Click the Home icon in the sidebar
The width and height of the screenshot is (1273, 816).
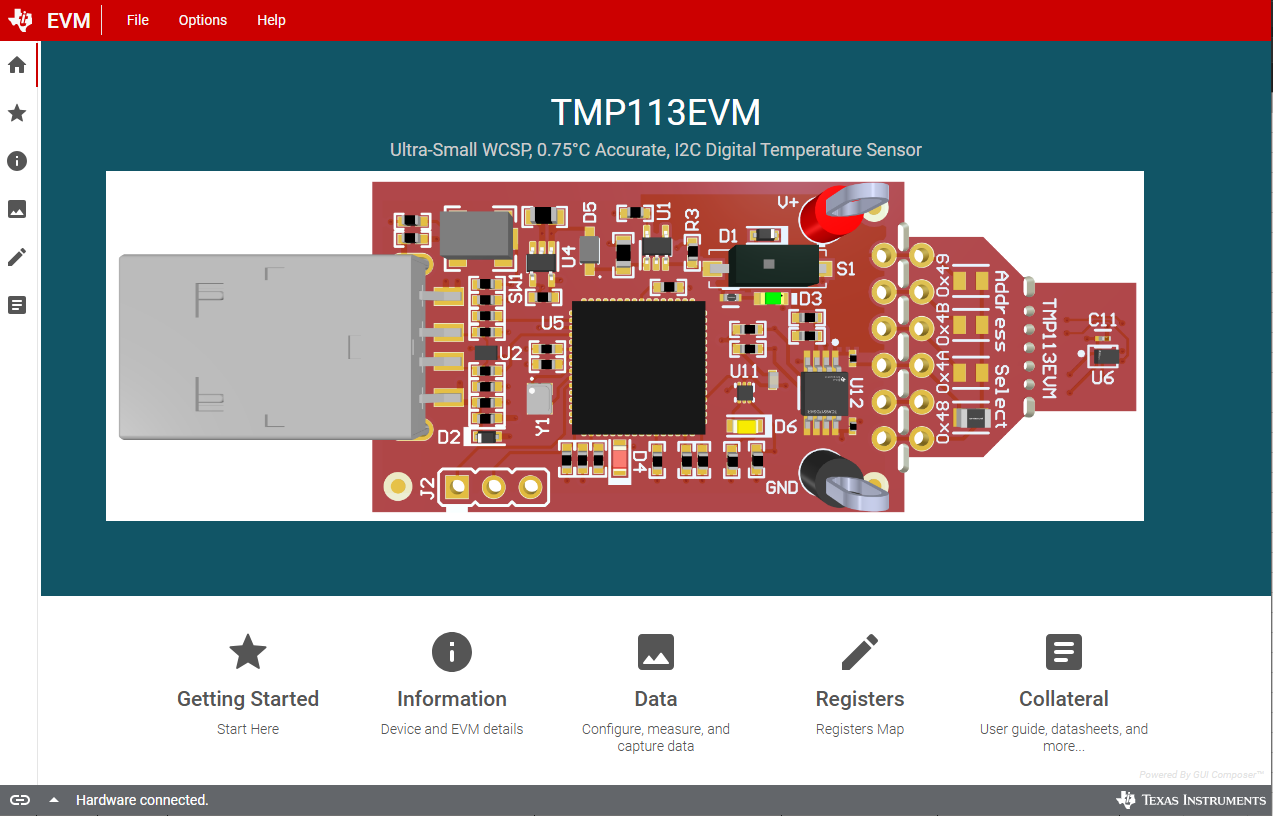pos(16,64)
